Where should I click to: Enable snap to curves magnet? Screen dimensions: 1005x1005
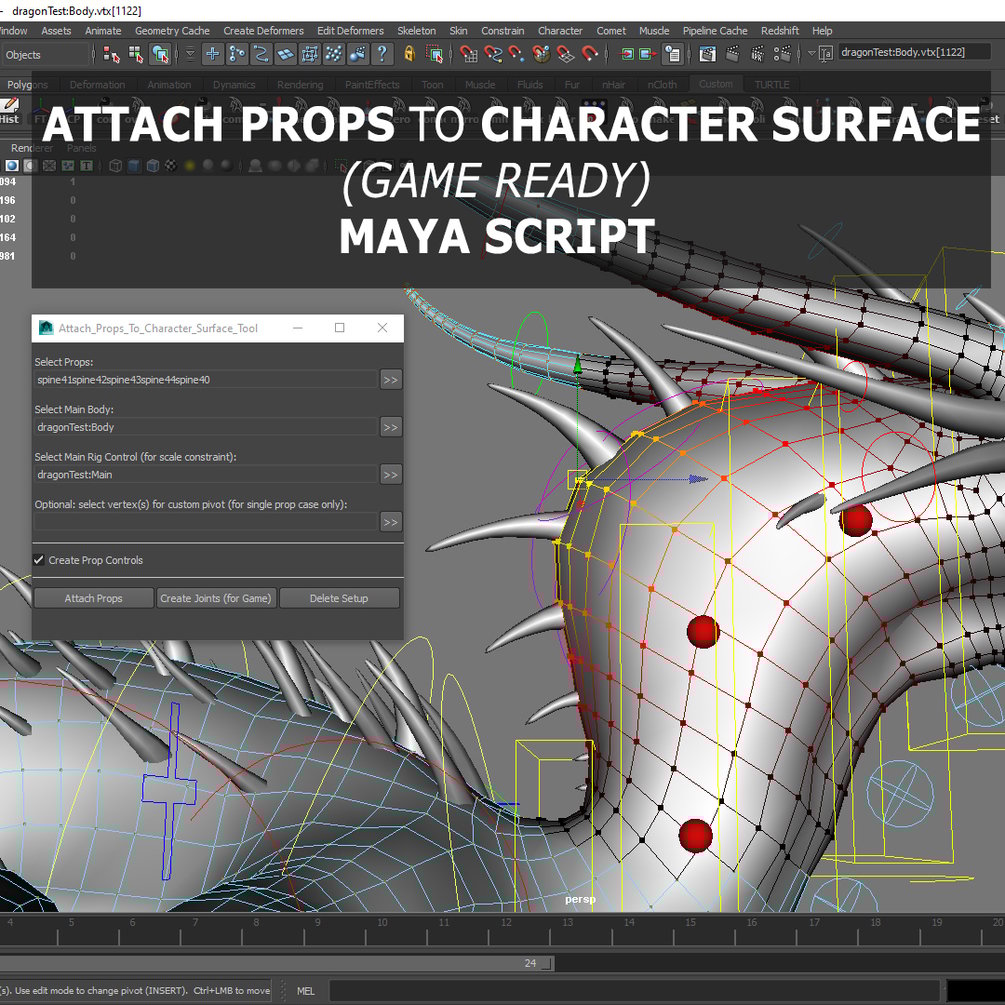point(493,55)
